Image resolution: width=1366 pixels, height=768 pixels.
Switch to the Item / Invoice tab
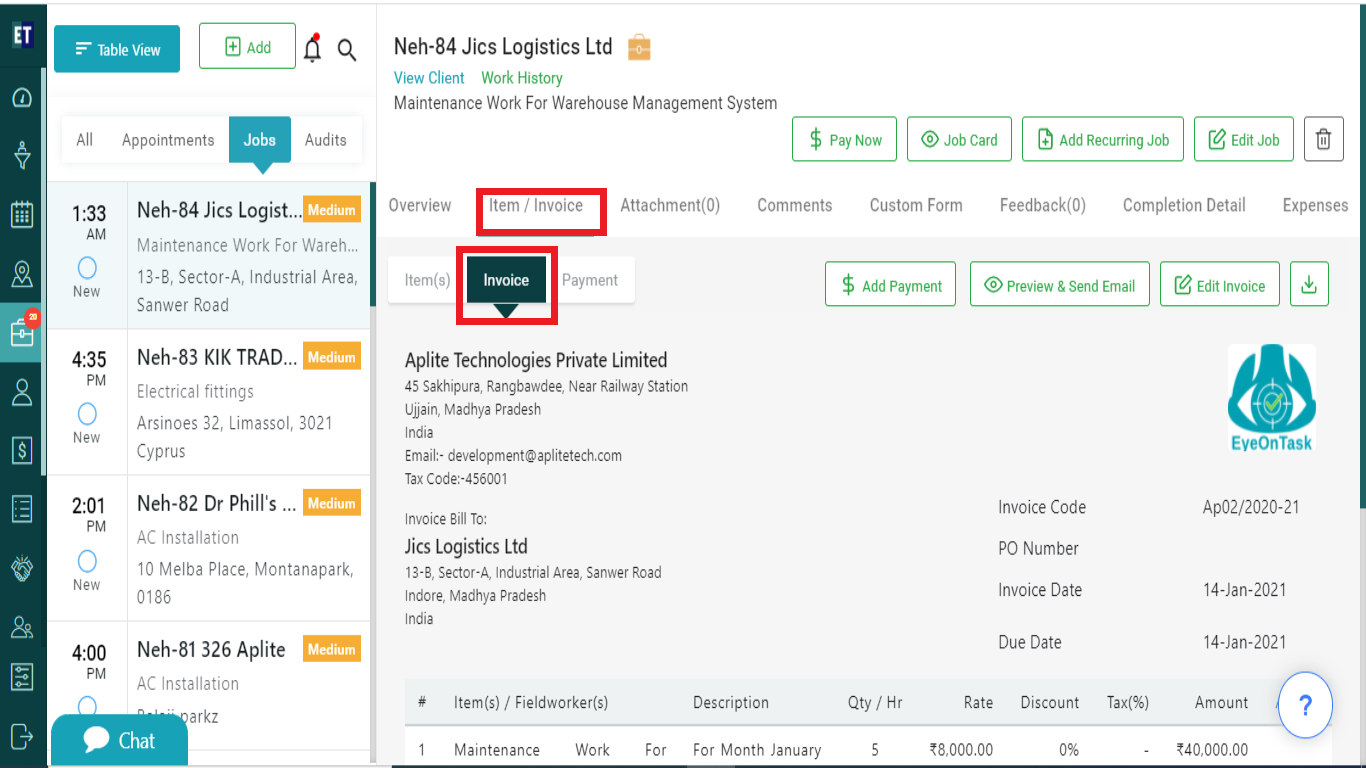(536, 205)
